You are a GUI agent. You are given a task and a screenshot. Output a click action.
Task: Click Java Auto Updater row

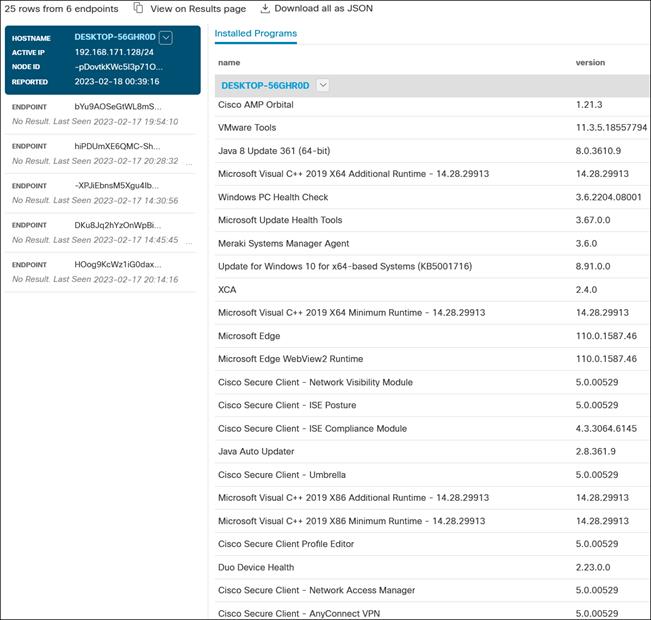pos(432,451)
